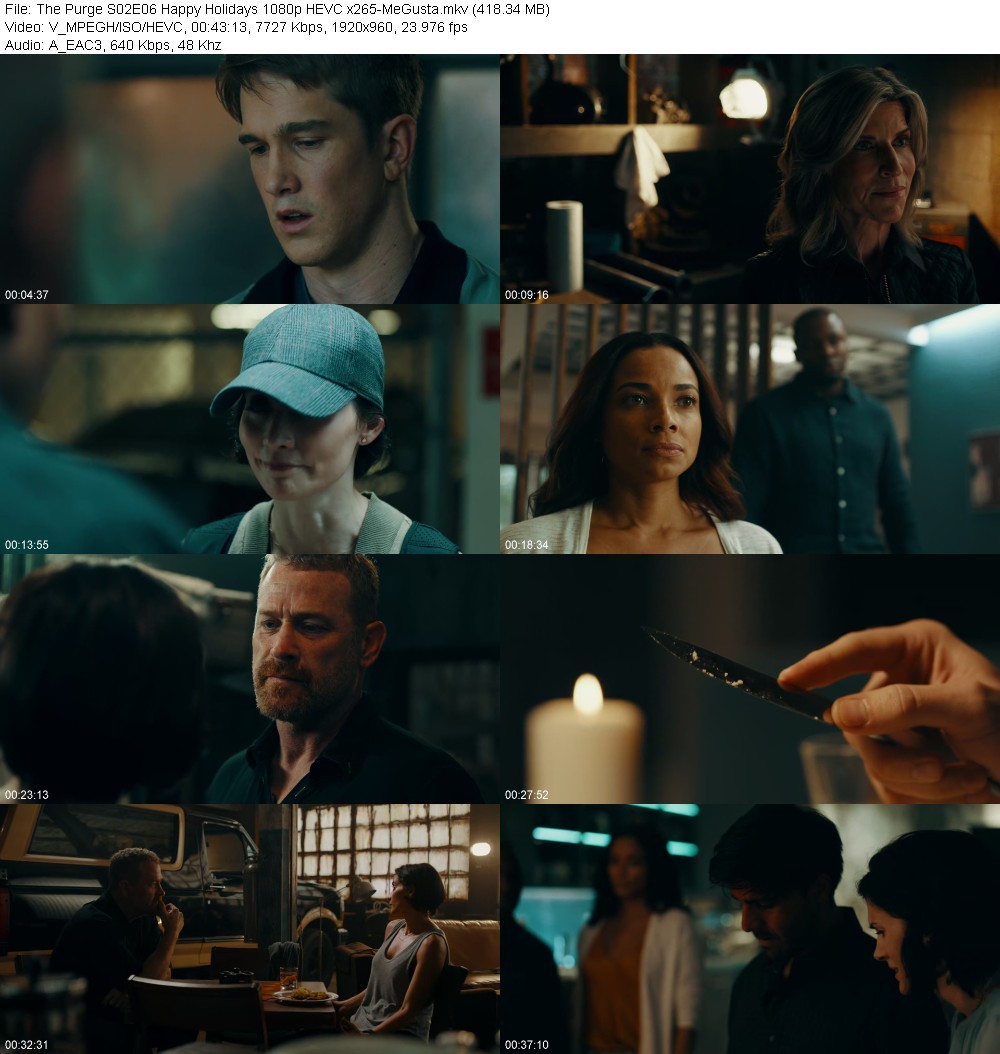Click the Audio A_EAC3 info line
The image size is (1000, 1054).
point(113,45)
